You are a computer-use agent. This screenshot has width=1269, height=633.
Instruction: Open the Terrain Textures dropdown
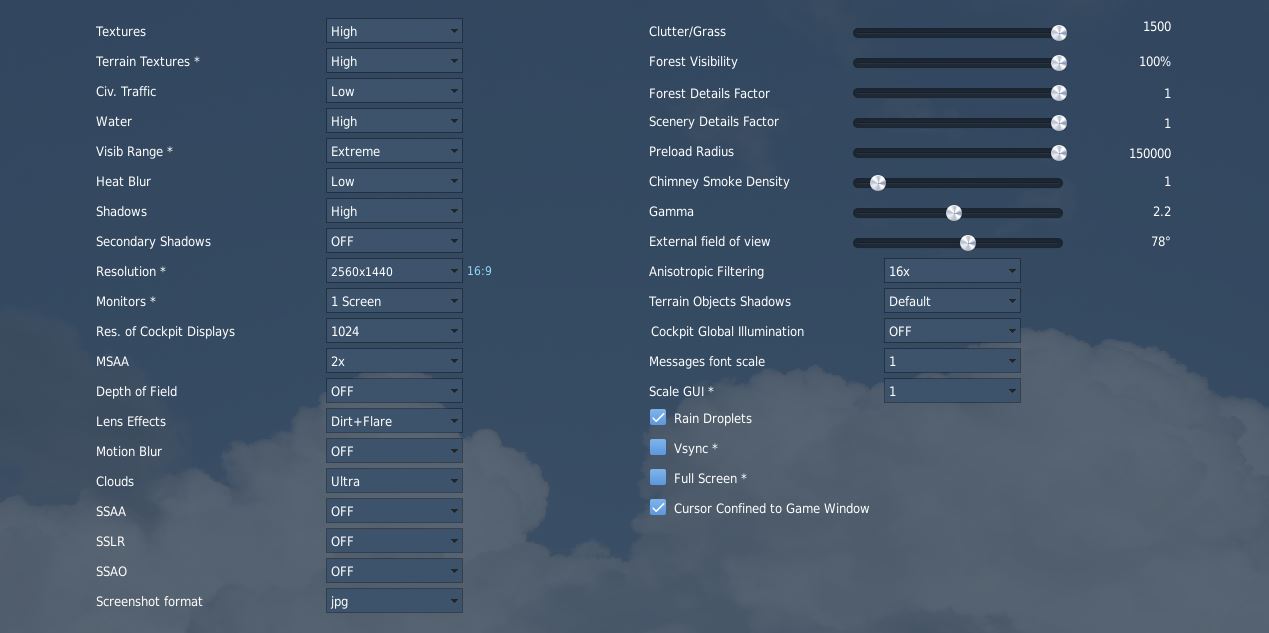pyautogui.click(x=394, y=61)
